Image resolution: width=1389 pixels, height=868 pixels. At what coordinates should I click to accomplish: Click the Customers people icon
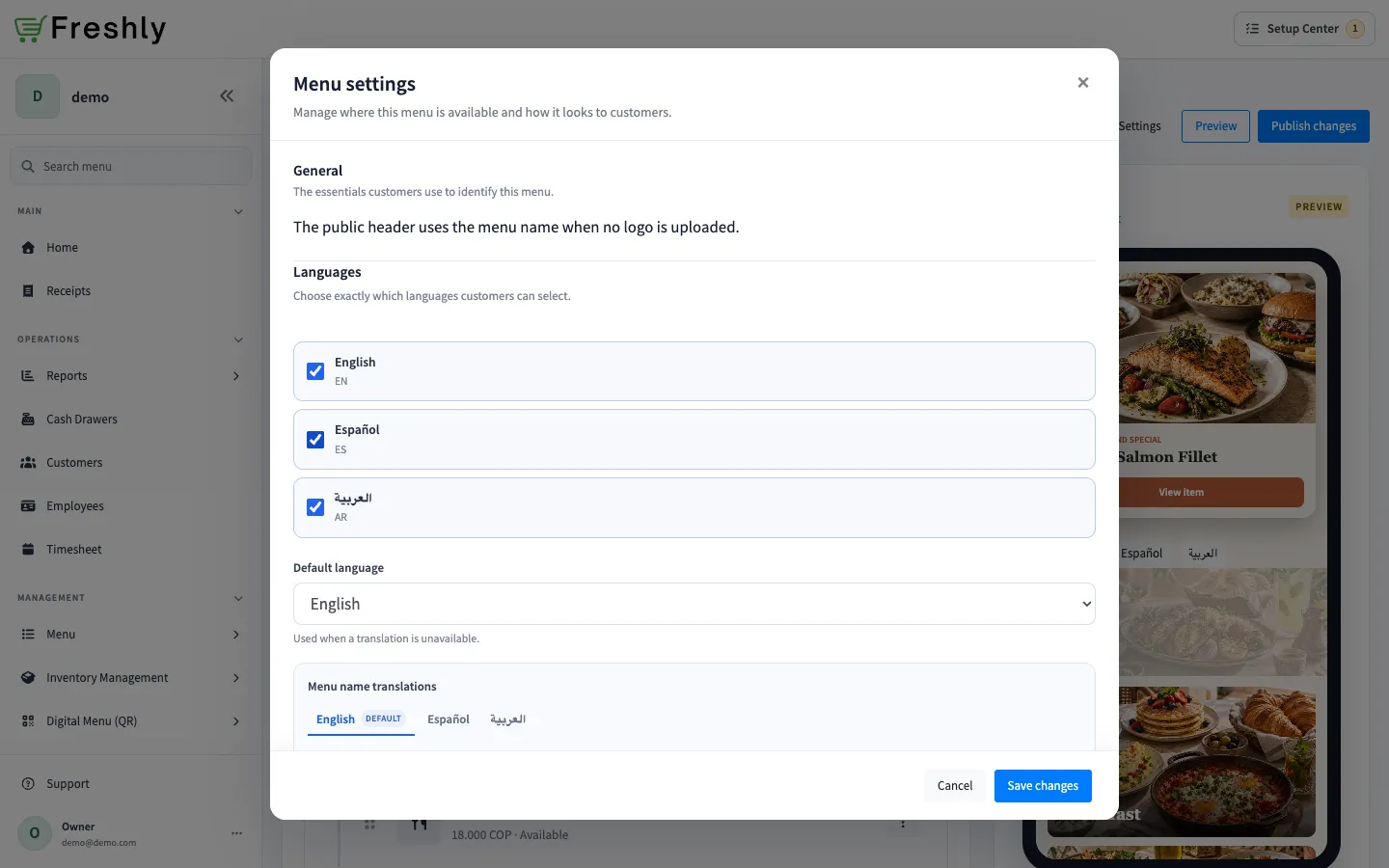(28, 463)
